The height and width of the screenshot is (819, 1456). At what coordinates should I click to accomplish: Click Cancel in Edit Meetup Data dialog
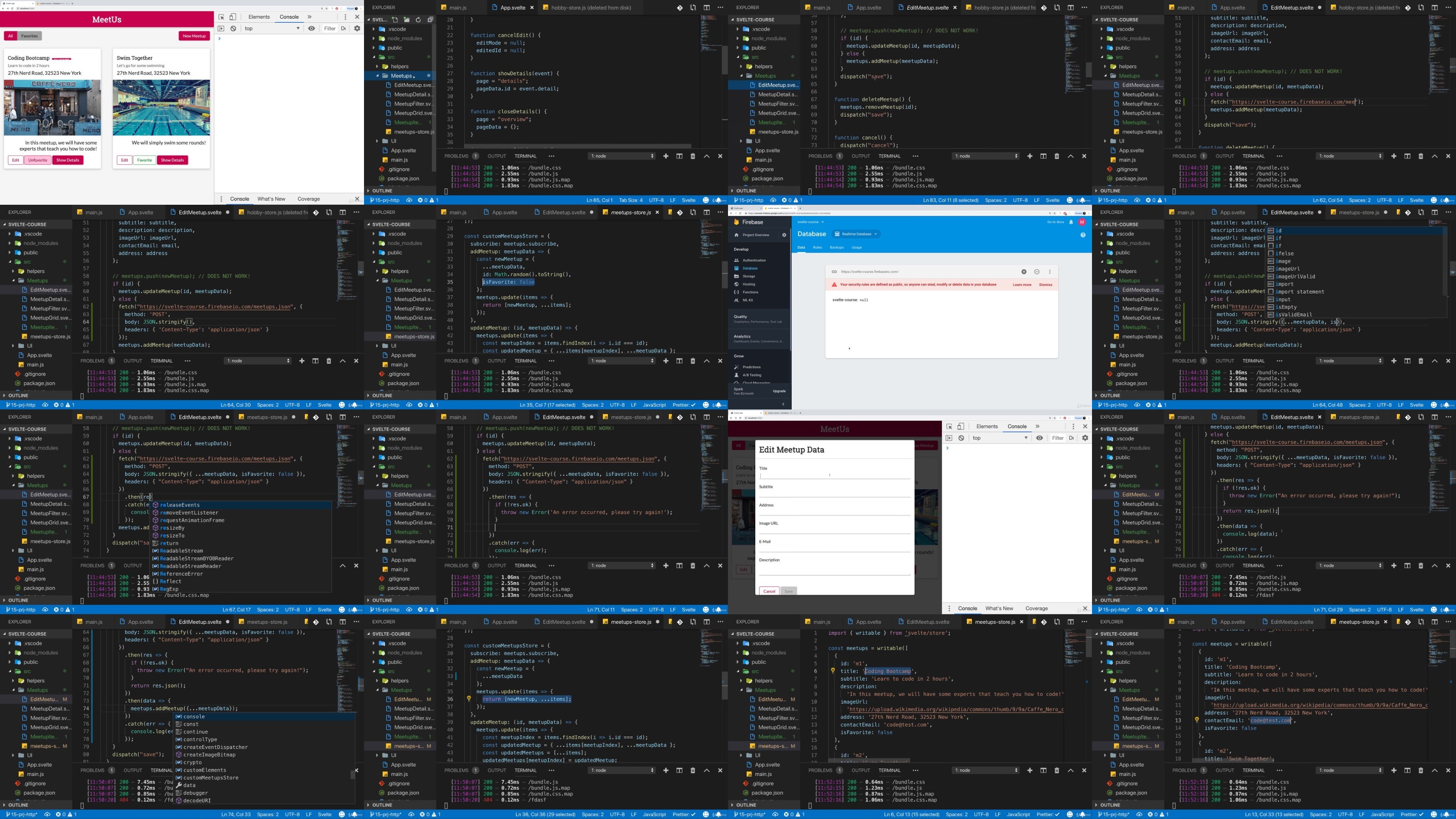(769, 591)
